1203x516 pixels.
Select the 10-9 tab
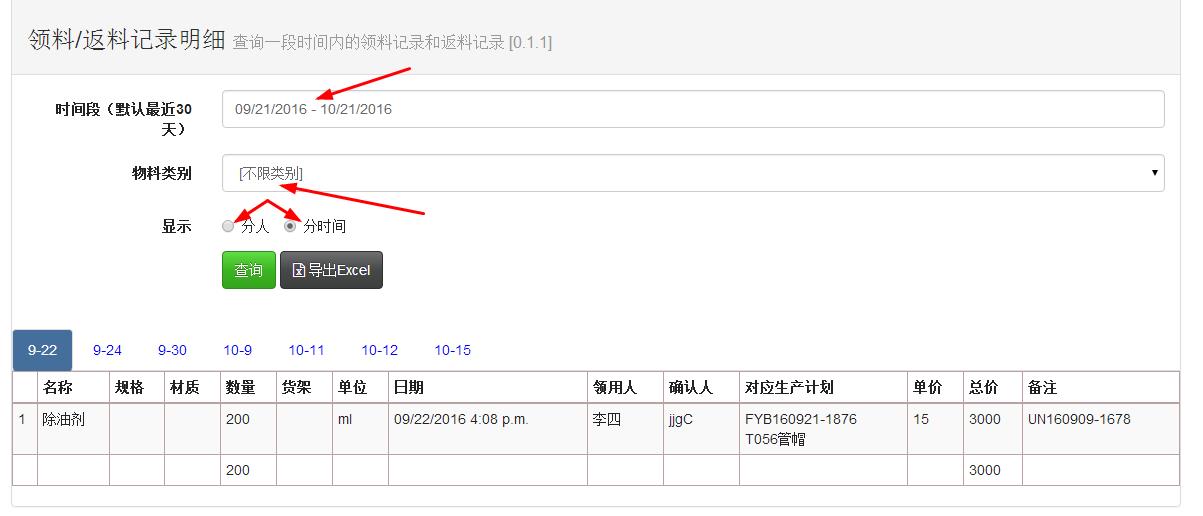point(238,350)
